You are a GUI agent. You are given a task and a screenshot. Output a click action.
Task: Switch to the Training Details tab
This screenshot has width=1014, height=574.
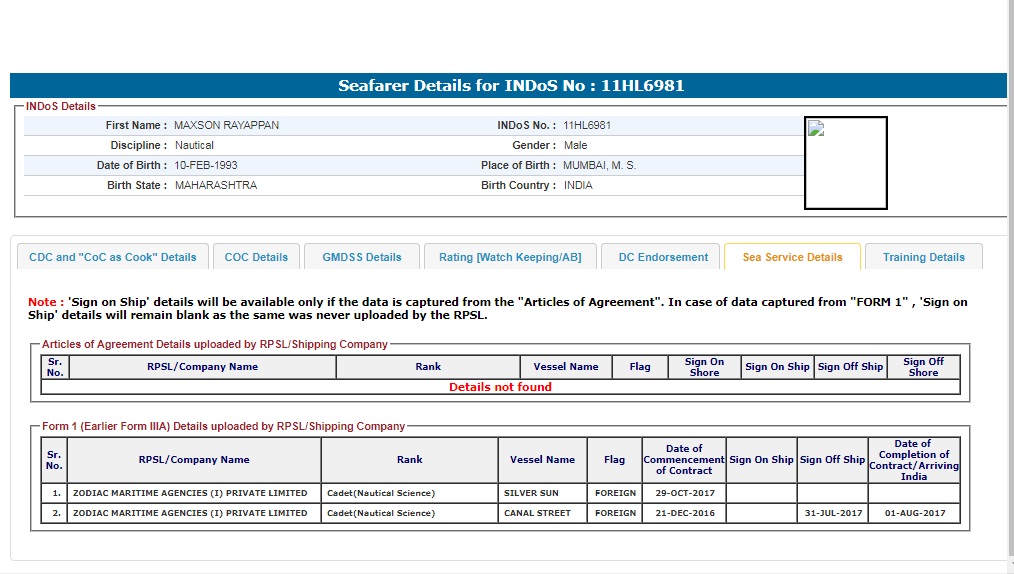pos(923,257)
